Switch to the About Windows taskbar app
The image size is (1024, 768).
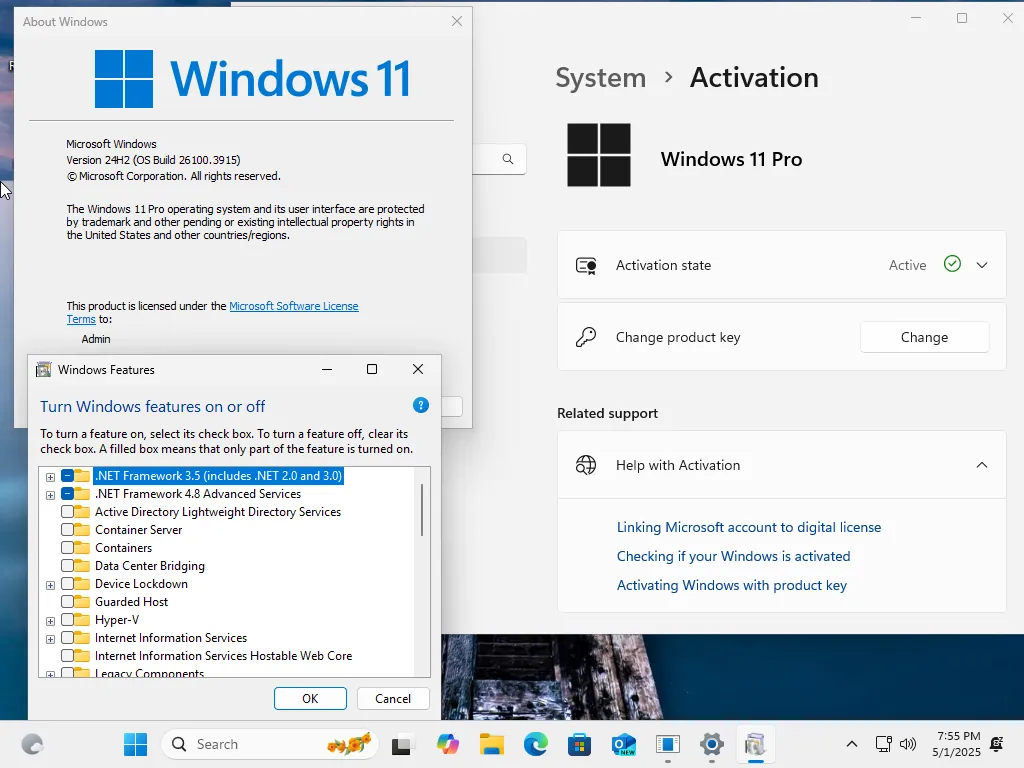click(x=667, y=744)
